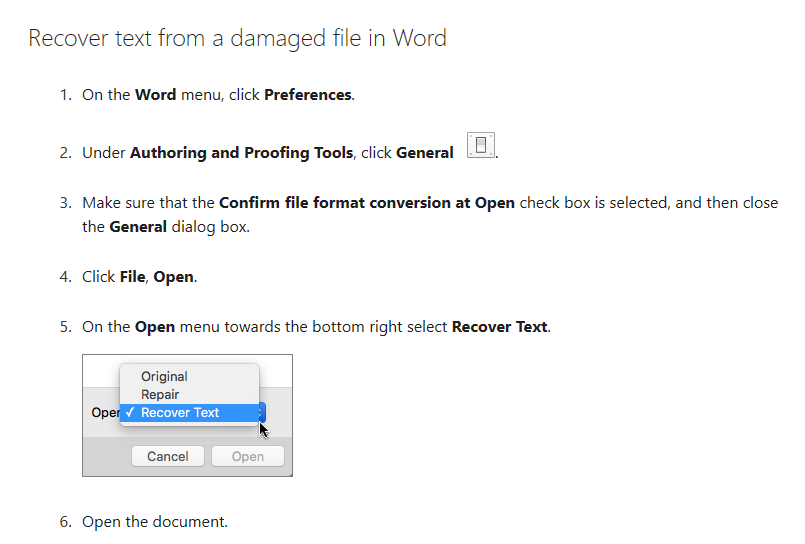Click the heading 'Recover text from a damaged file in Word'

click(x=238, y=38)
